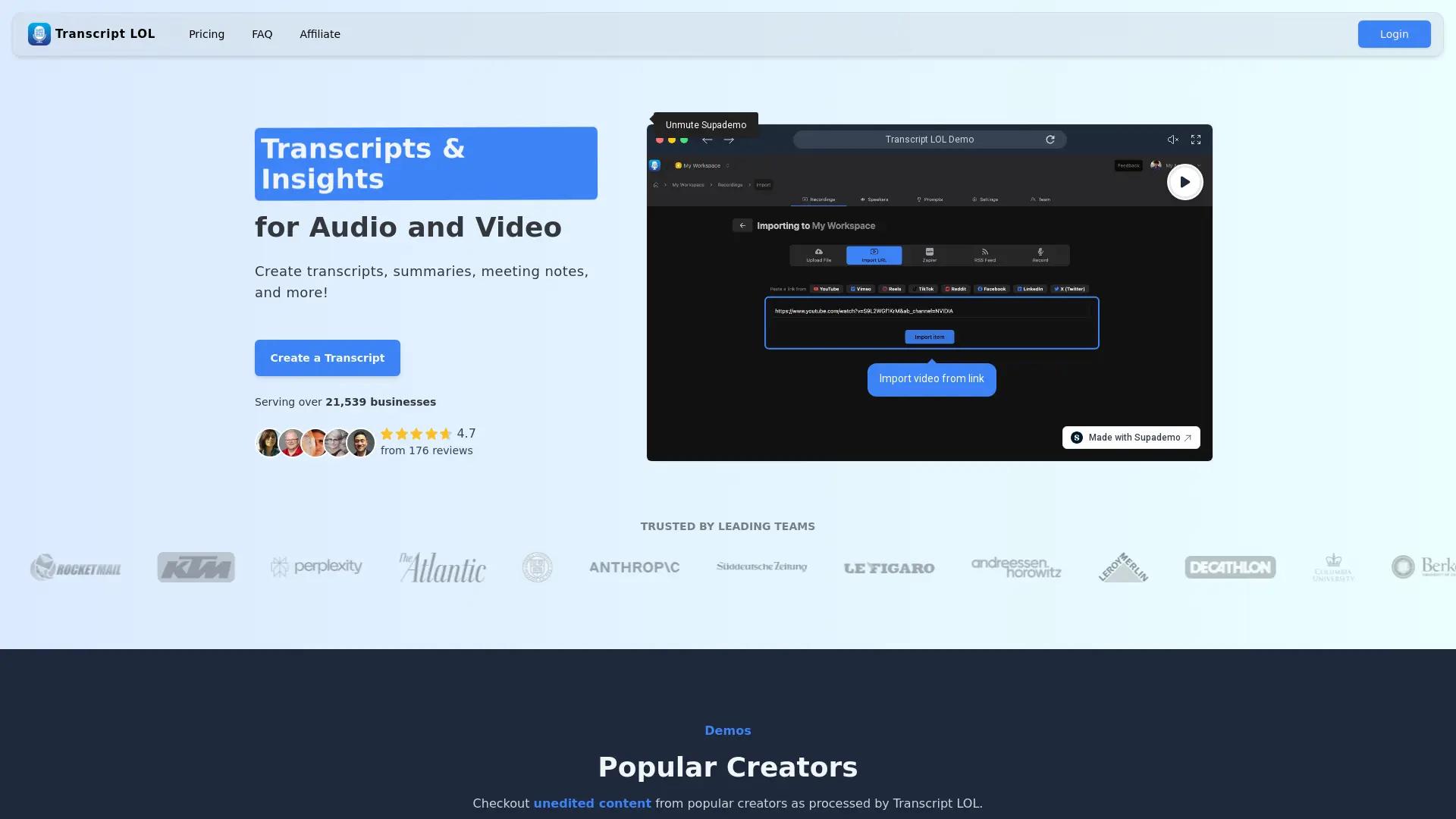Viewport: 1456px width, 819px height.
Task: Click the reviewer avatars group
Action: pos(315,442)
